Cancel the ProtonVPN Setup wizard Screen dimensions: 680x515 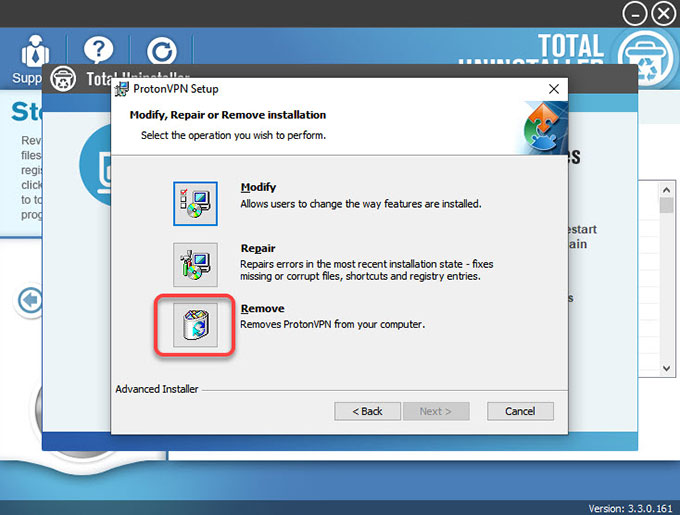[x=520, y=411]
